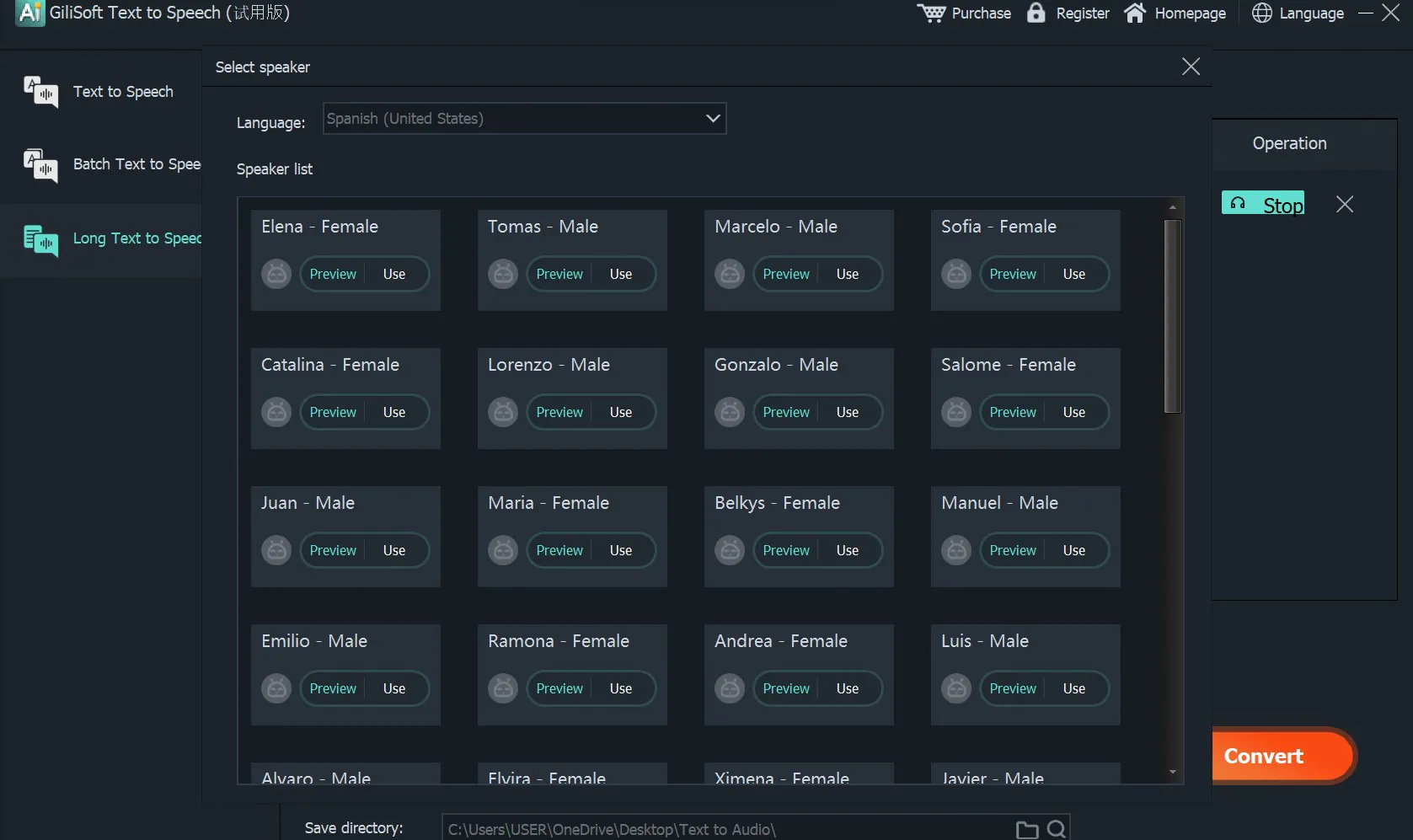The image size is (1413, 840).
Task: Click the Register link in title bar
Action: click(x=1083, y=13)
